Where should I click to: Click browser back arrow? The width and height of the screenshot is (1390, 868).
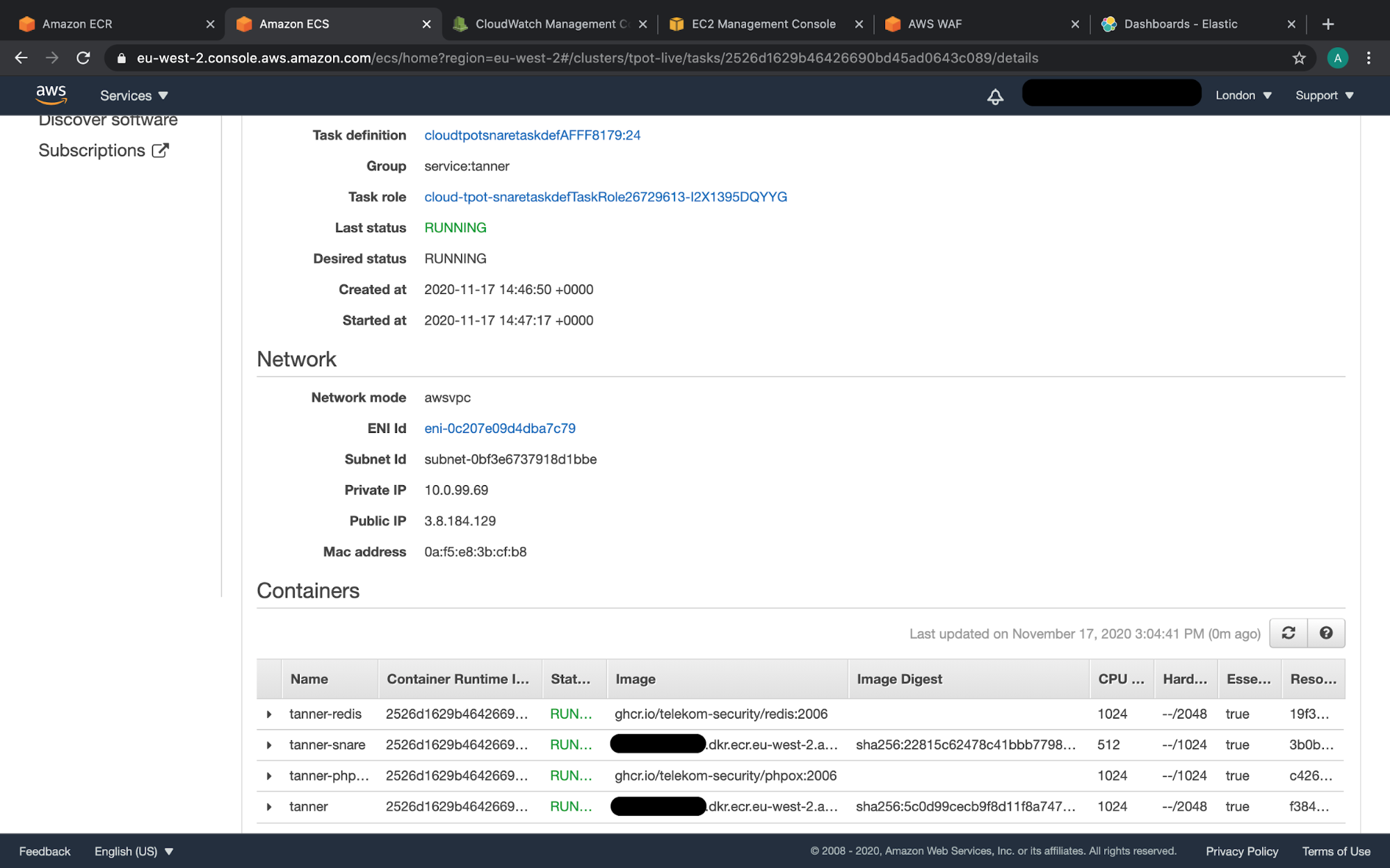[x=22, y=58]
